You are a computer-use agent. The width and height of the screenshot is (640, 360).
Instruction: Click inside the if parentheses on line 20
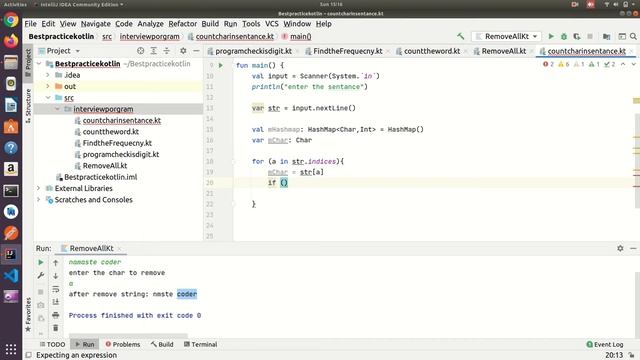click(x=284, y=182)
